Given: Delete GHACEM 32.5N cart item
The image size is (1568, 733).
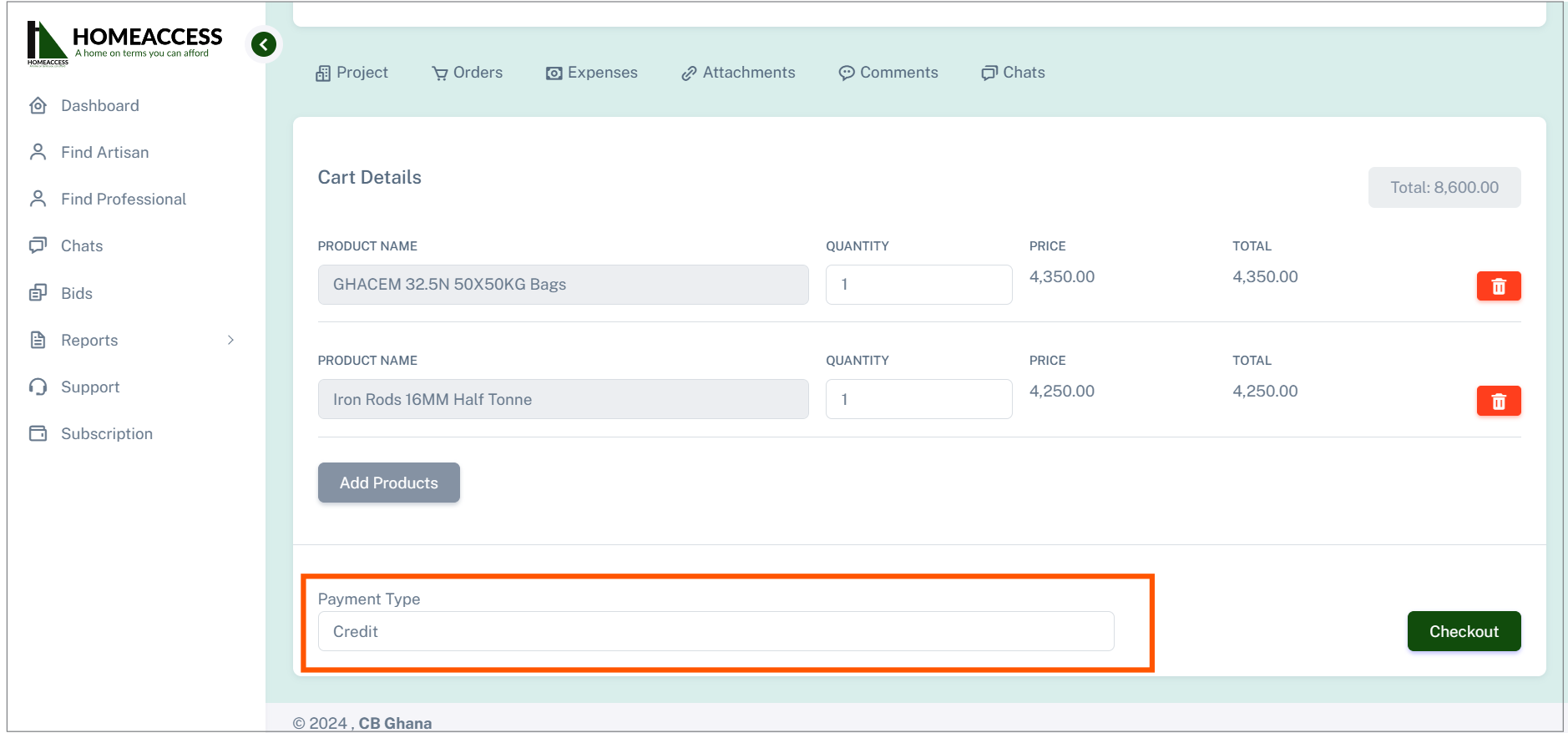Looking at the screenshot, I should [x=1499, y=286].
